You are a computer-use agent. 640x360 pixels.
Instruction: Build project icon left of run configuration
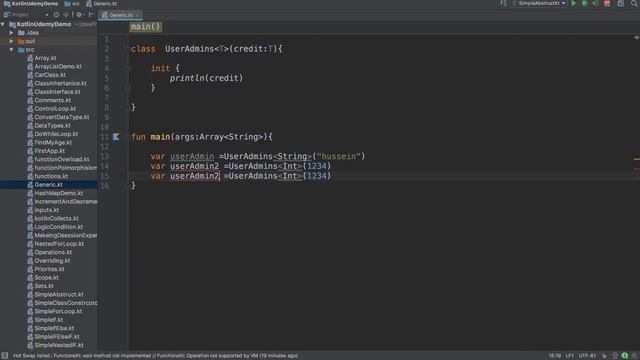[x=504, y=4]
